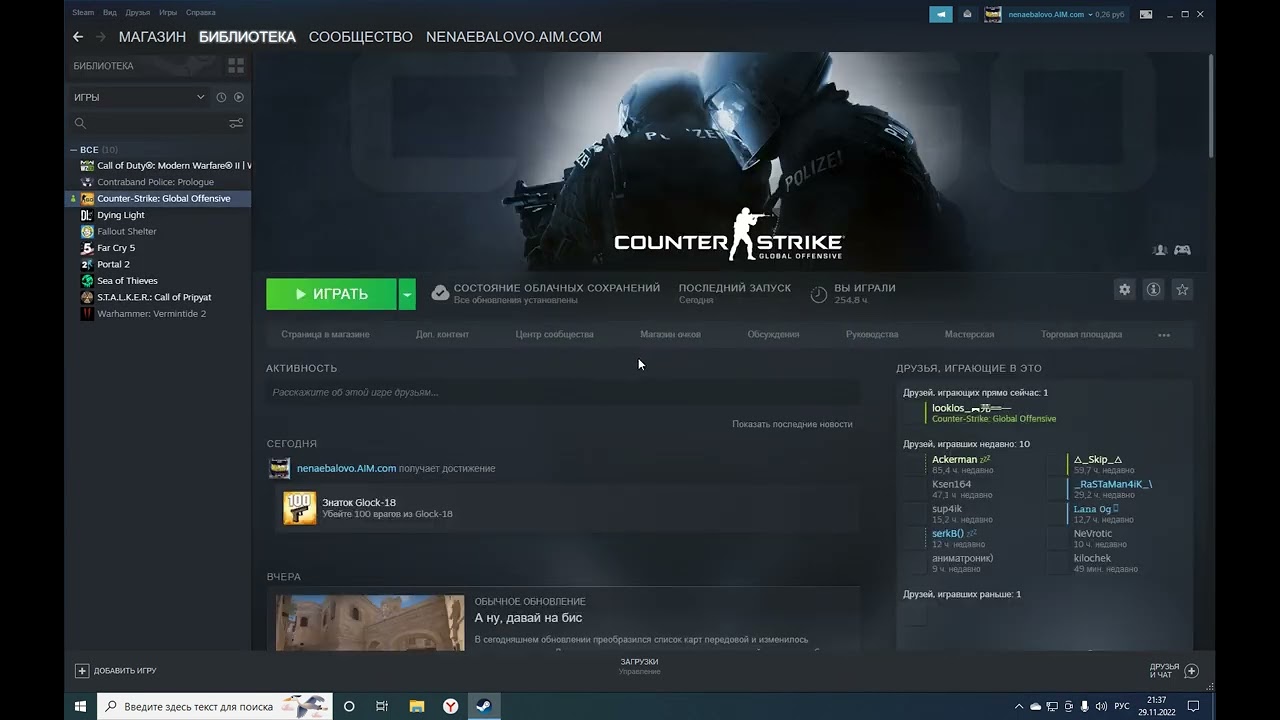
Task: Open news thumbnail А ну, давай на бис
Action: [370, 623]
